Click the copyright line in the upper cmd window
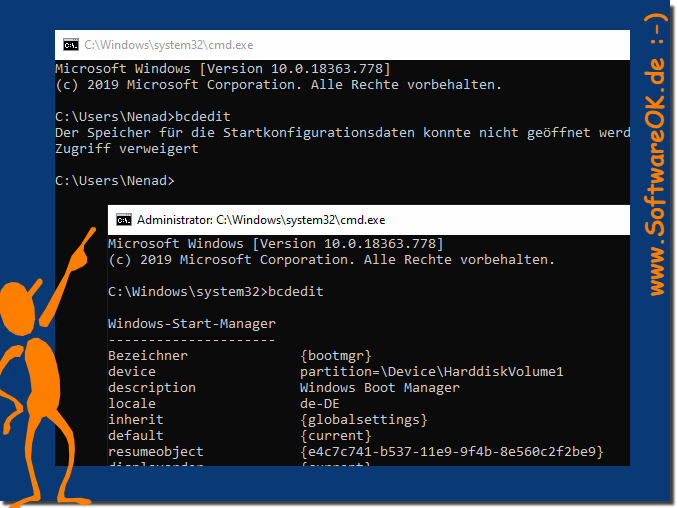Image resolution: width=677 pixels, height=508 pixels. tap(278, 85)
